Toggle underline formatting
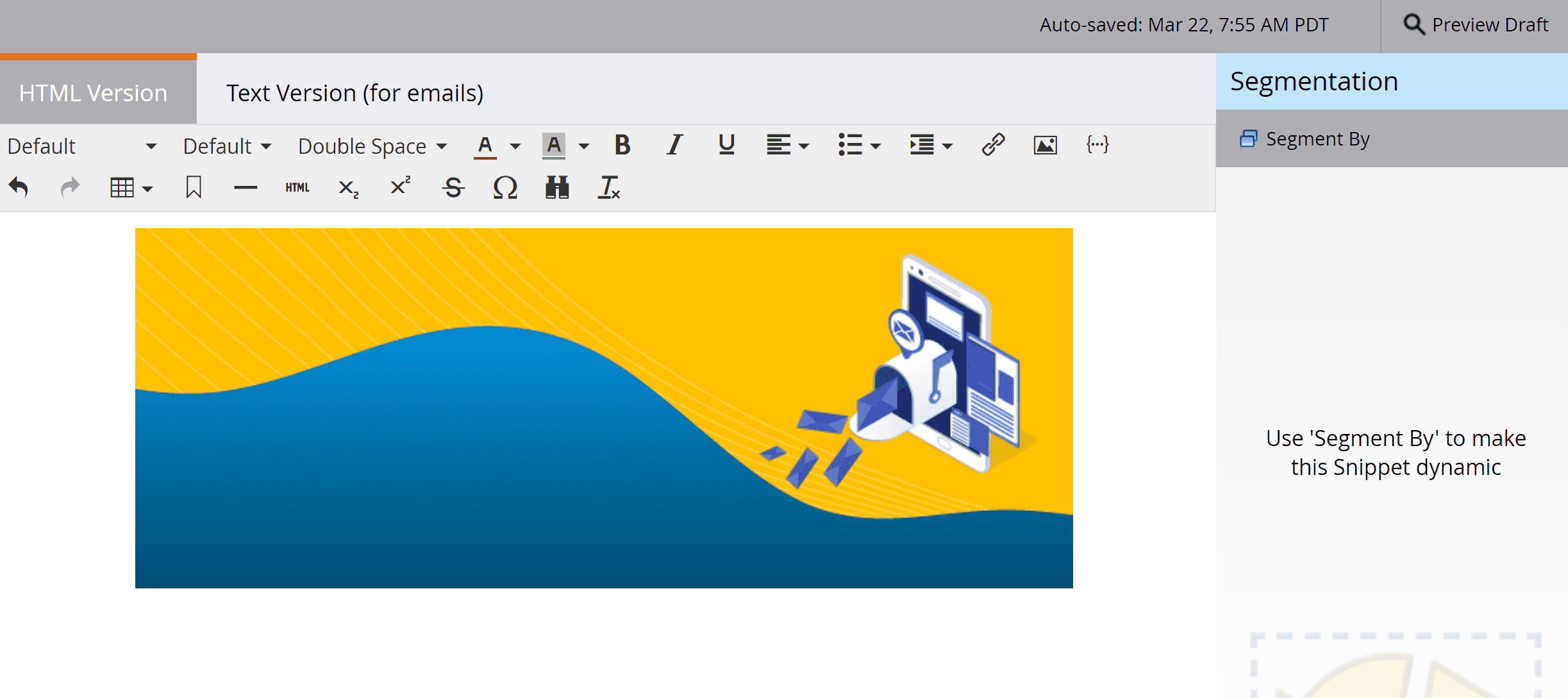Screen dimensions: 1568x698 (x=726, y=145)
